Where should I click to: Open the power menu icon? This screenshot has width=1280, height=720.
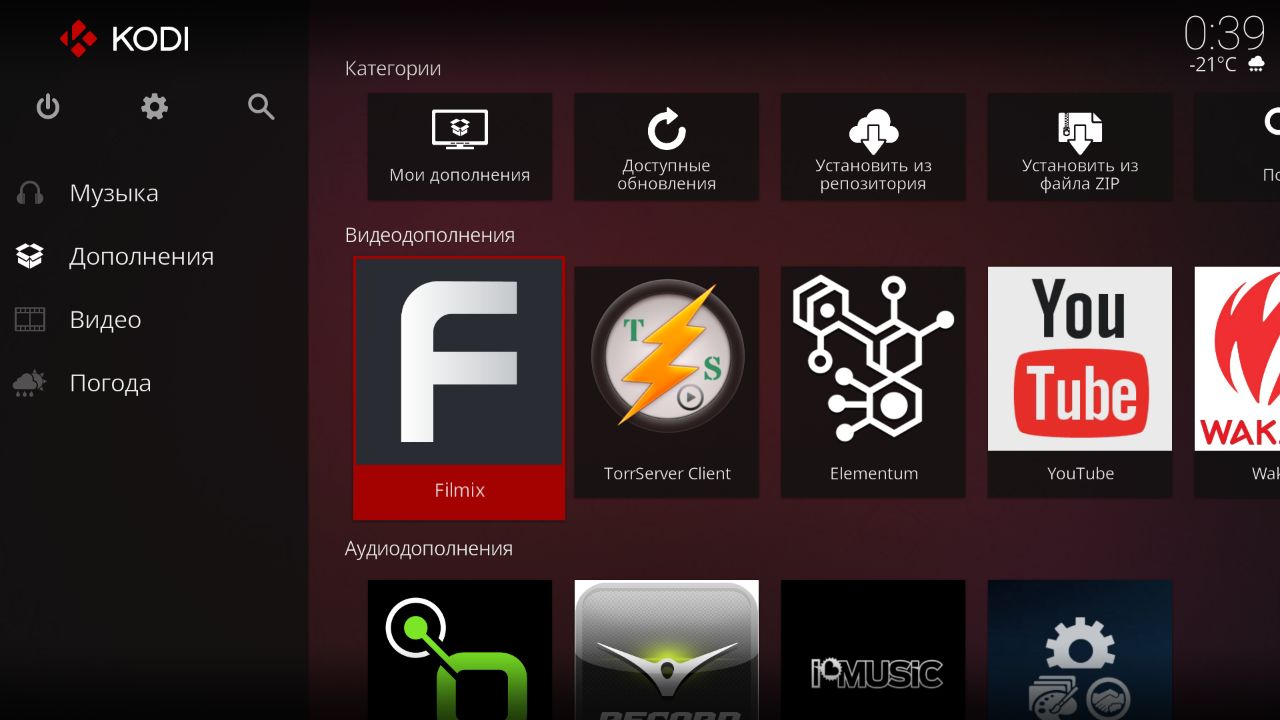click(48, 106)
